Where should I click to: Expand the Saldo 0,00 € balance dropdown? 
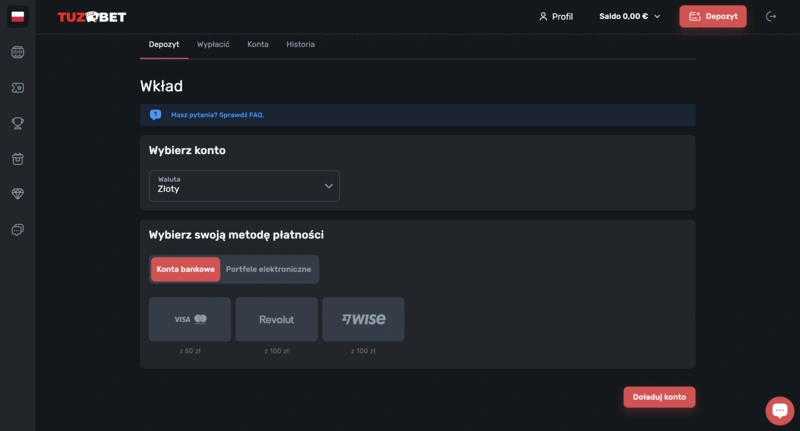[630, 17]
